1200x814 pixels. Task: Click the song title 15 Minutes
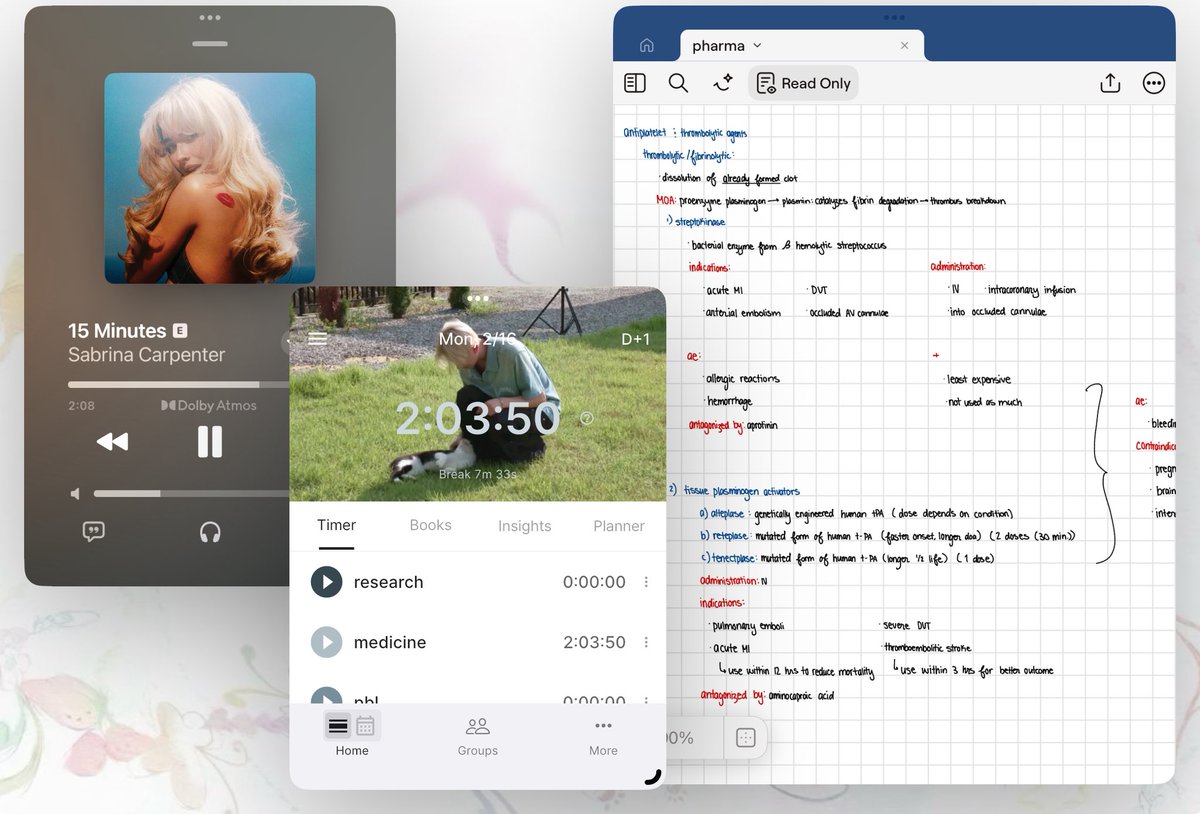coord(117,331)
